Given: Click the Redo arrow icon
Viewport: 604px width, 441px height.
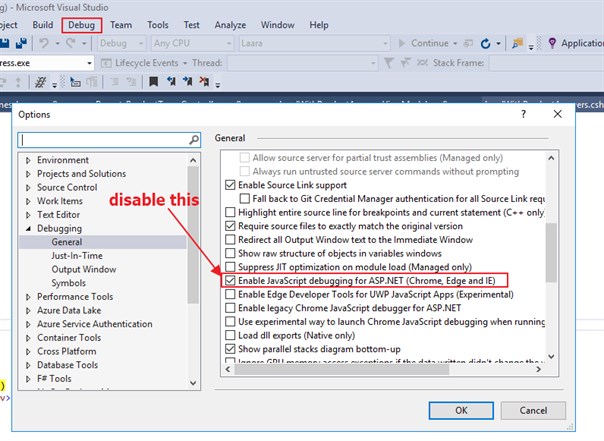Looking at the screenshot, I should (x=71, y=43).
